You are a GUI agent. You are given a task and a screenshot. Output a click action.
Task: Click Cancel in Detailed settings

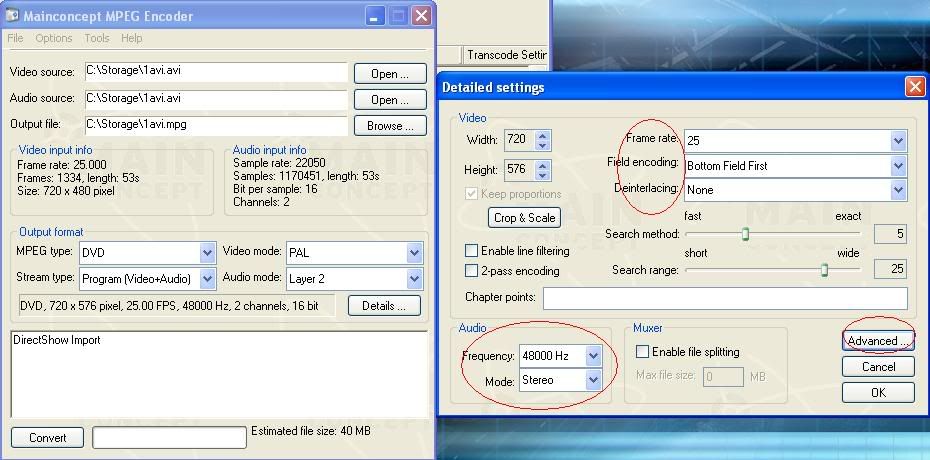coord(878,367)
